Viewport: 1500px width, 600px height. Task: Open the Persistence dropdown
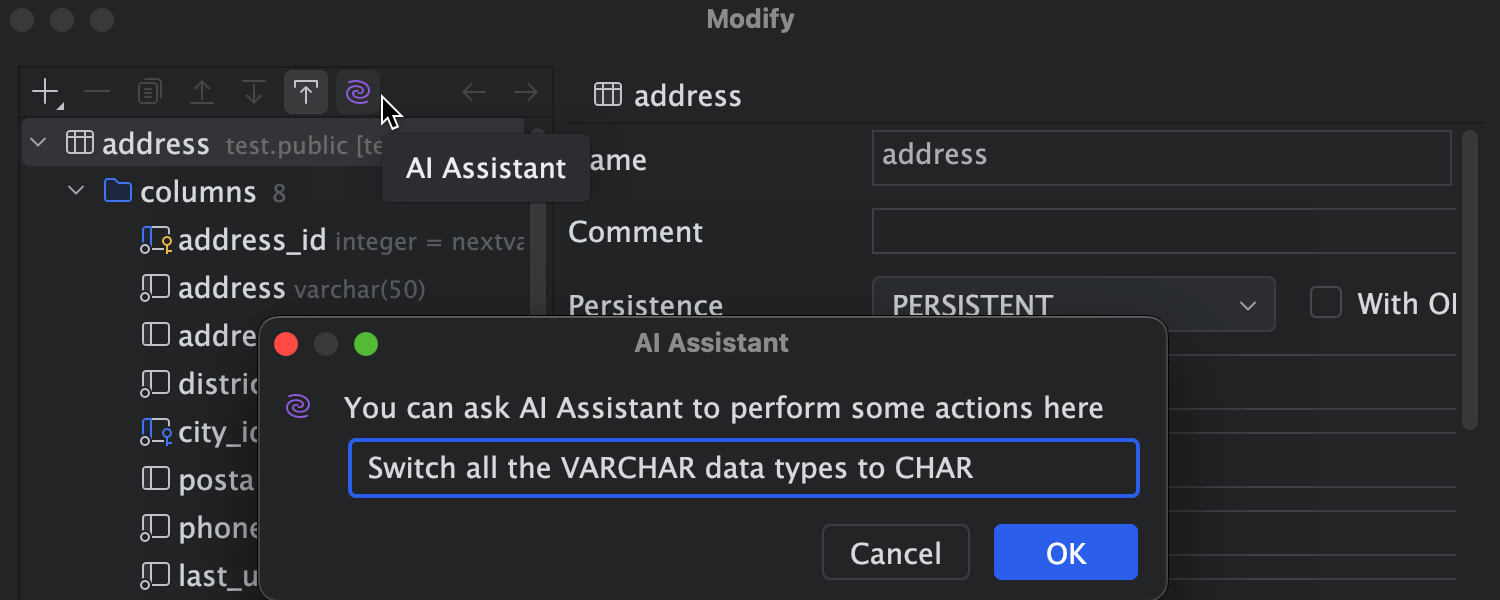point(1073,304)
